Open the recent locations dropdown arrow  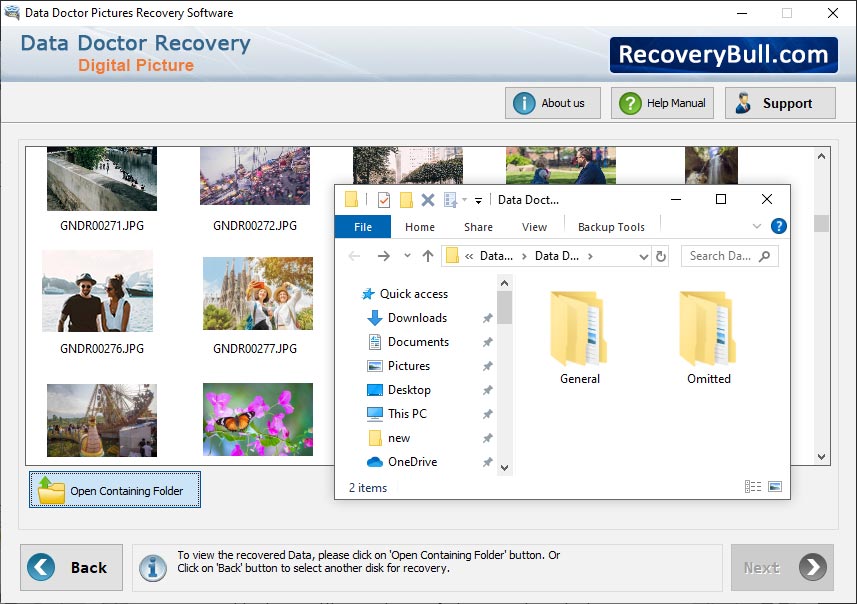tap(407, 255)
